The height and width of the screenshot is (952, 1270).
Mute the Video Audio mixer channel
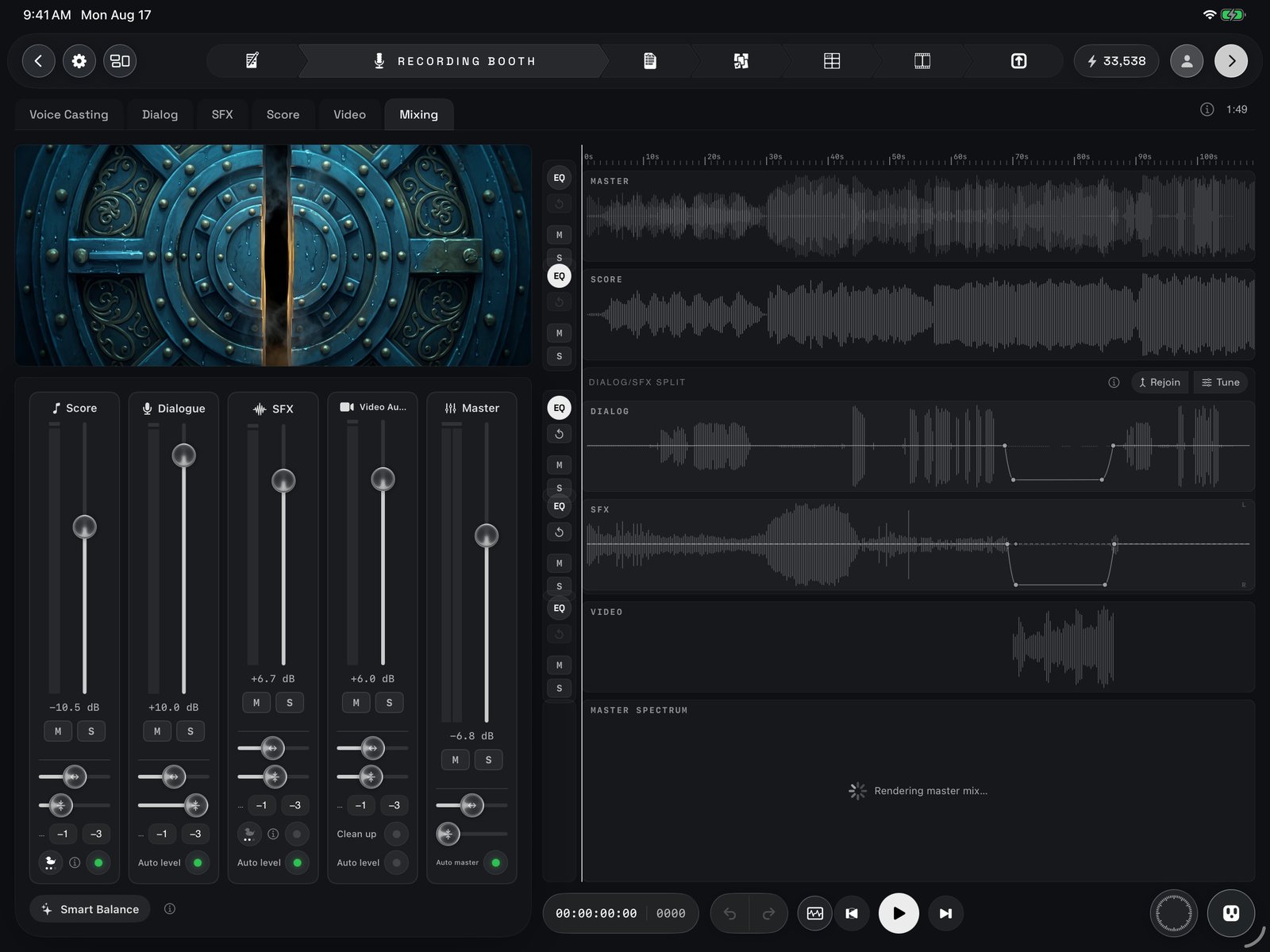[356, 703]
